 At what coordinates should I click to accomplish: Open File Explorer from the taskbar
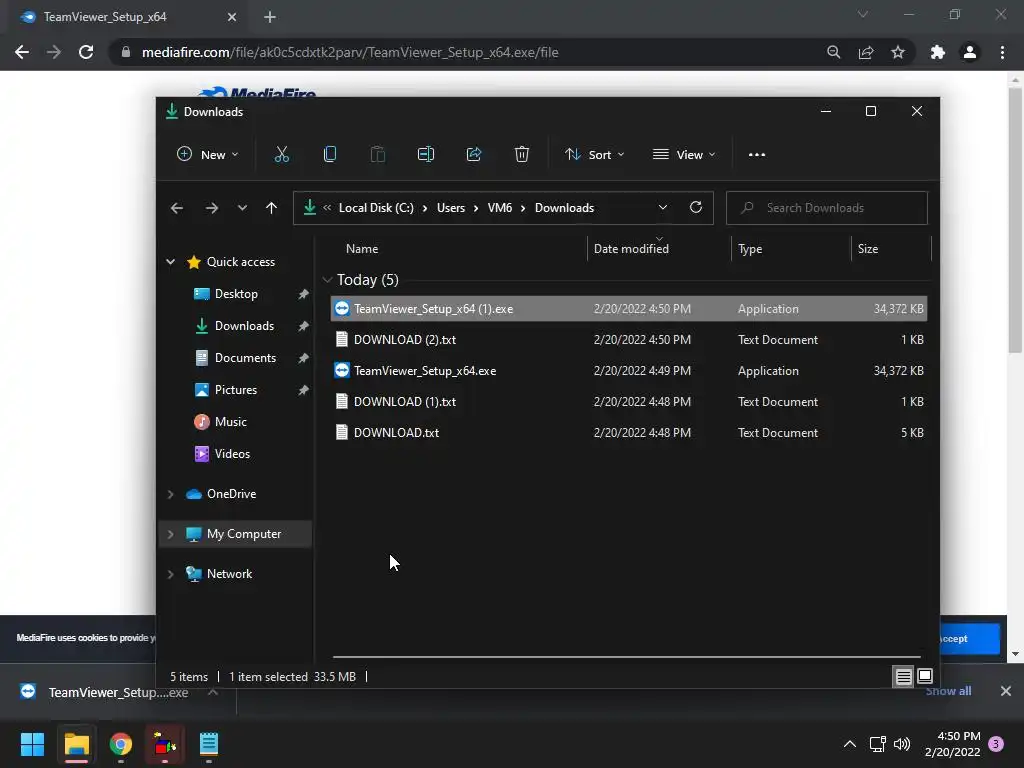(76, 744)
